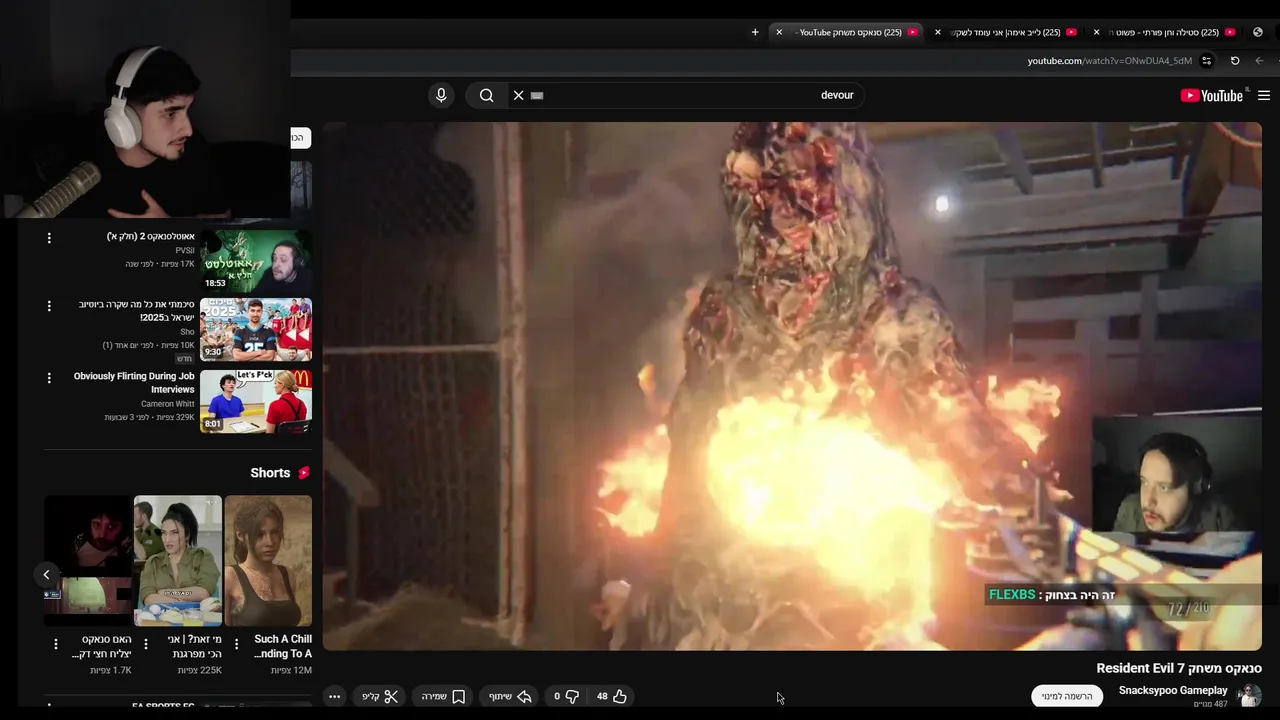Open the browser profile globe icon
The image size is (1280, 720).
point(1258,32)
